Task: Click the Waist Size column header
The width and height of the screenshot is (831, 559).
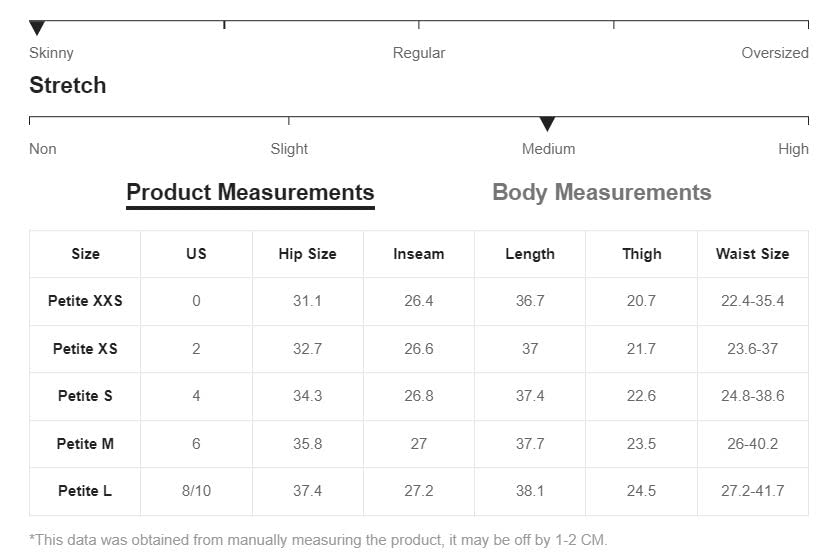Action: tap(752, 254)
